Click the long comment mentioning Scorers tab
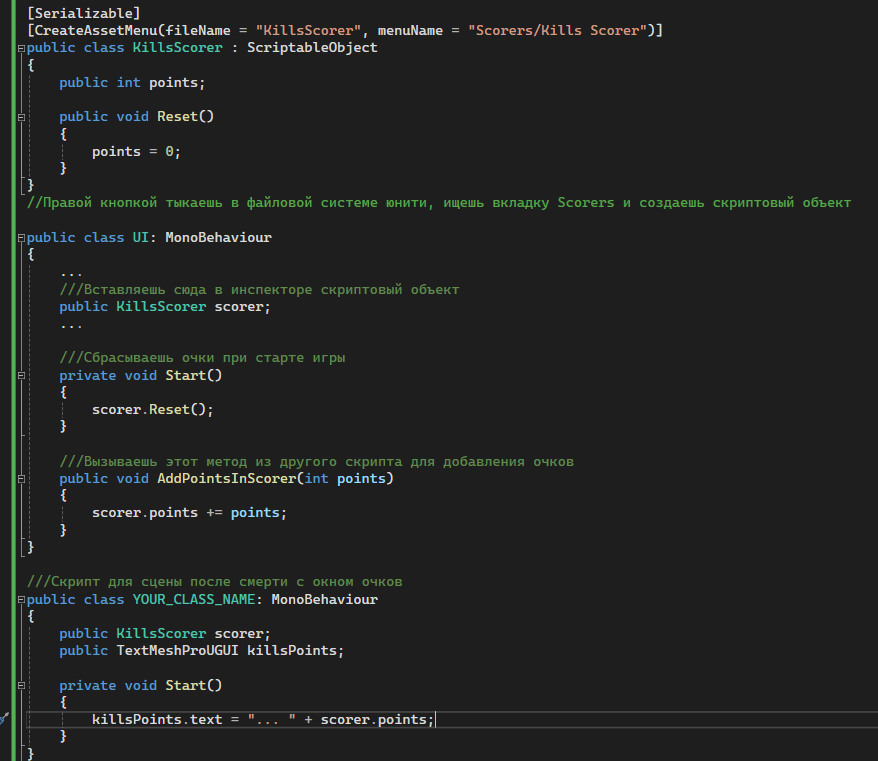878x761 pixels. click(x=439, y=203)
